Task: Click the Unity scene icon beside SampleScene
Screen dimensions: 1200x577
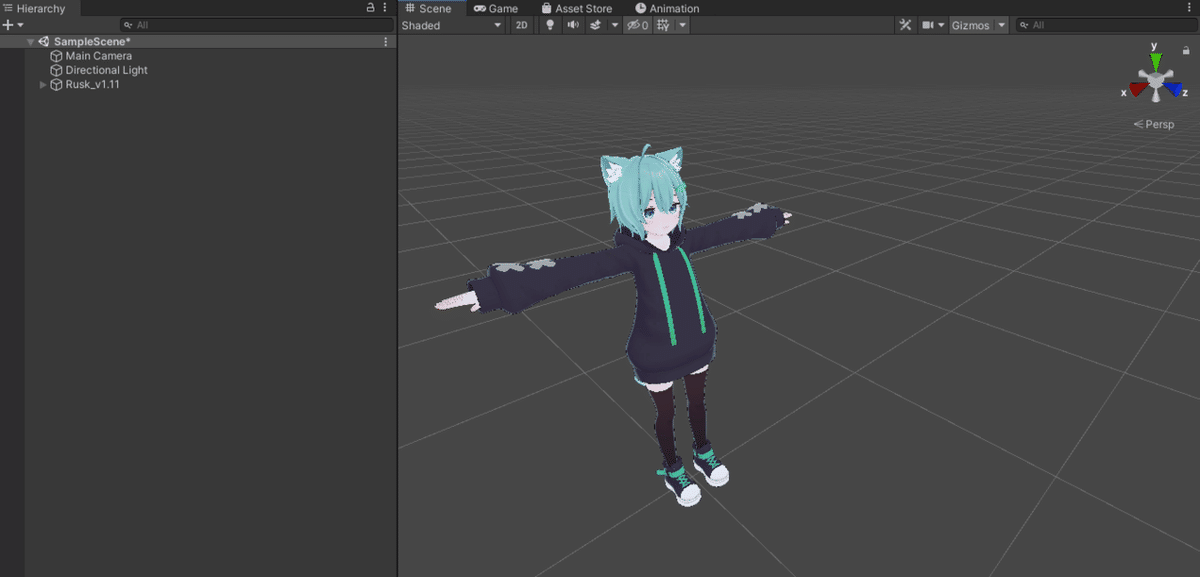Action: tap(44, 42)
